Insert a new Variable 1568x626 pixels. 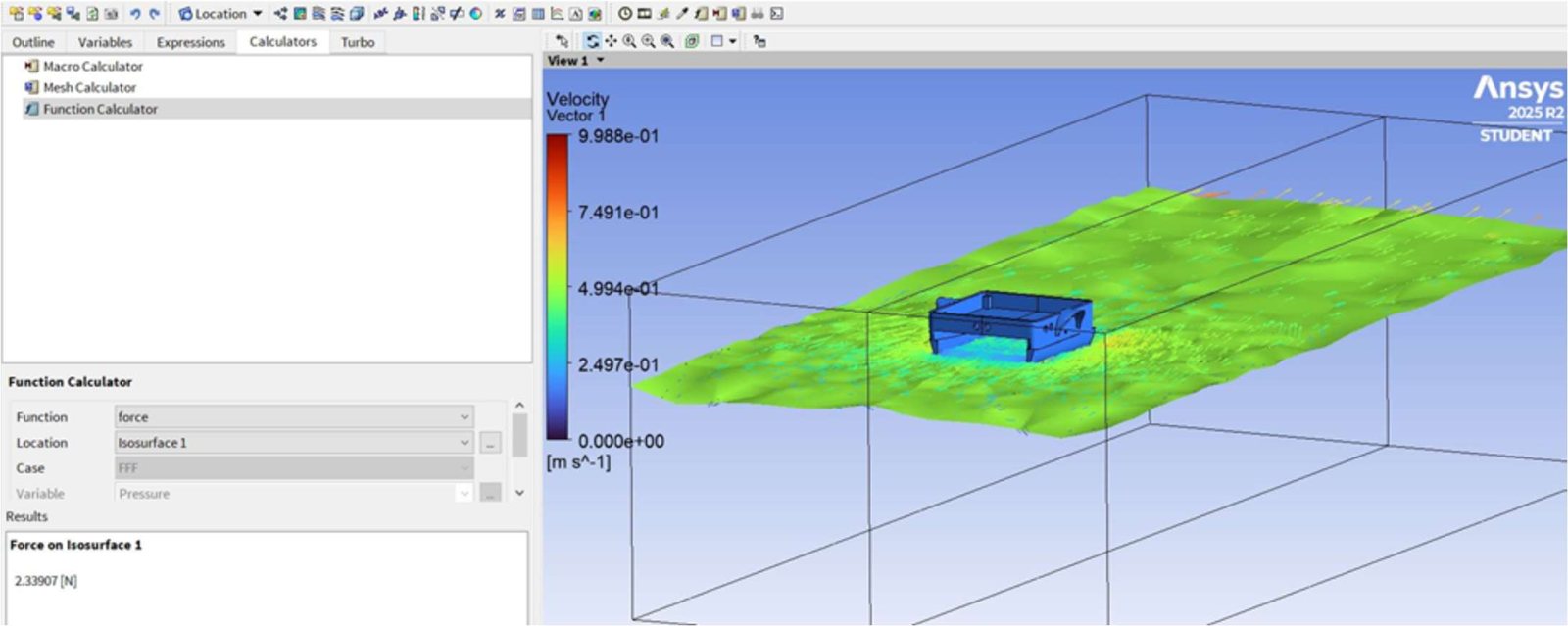[499, 14]
